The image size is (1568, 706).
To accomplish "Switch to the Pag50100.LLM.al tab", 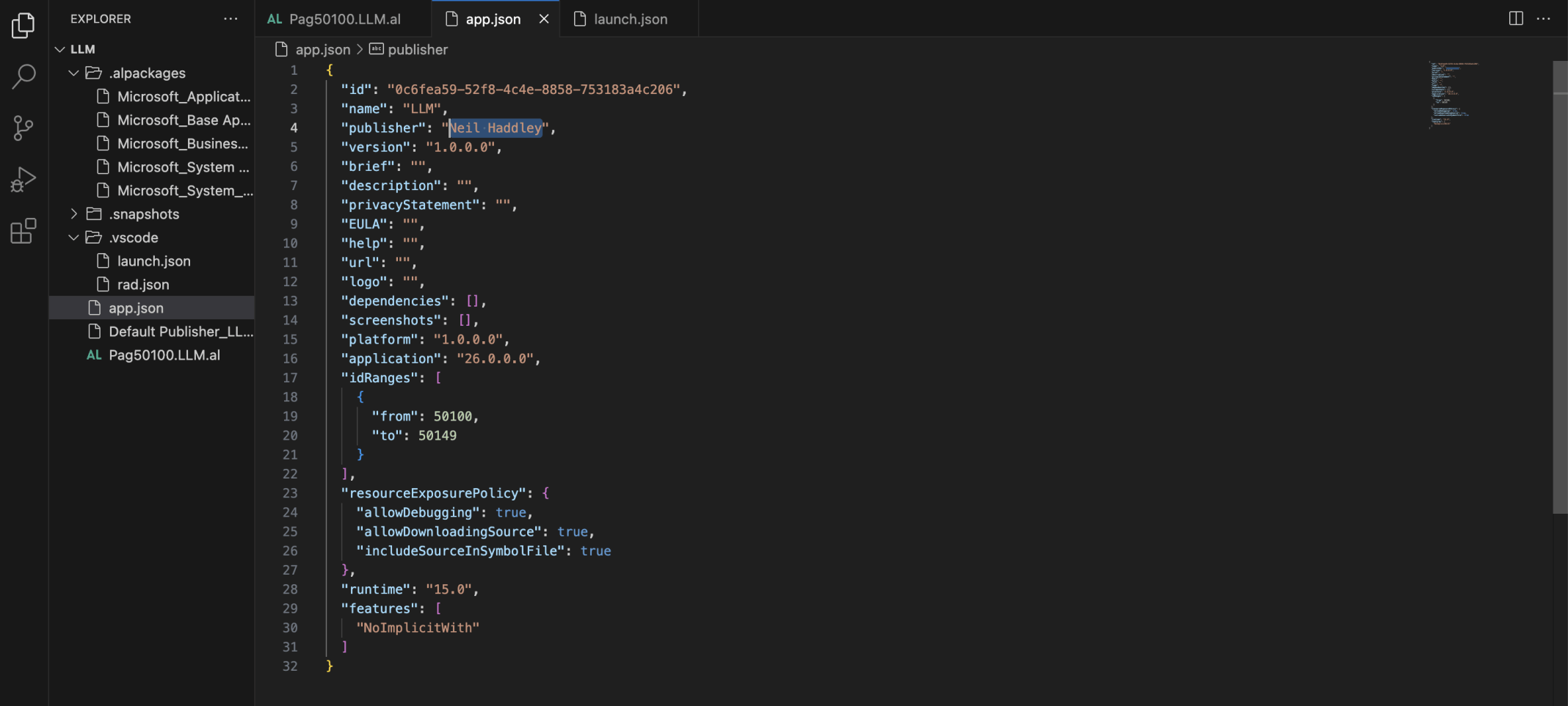I will (x=344, y=19).
